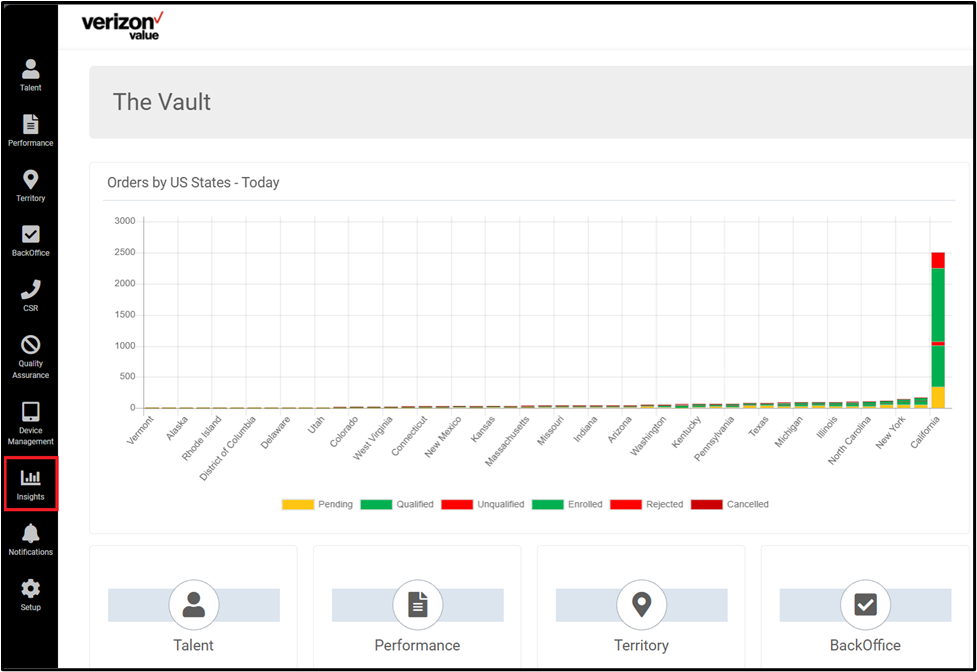
Task: Open the Talent section in sidebar
Action: click(x=30, y=75)
